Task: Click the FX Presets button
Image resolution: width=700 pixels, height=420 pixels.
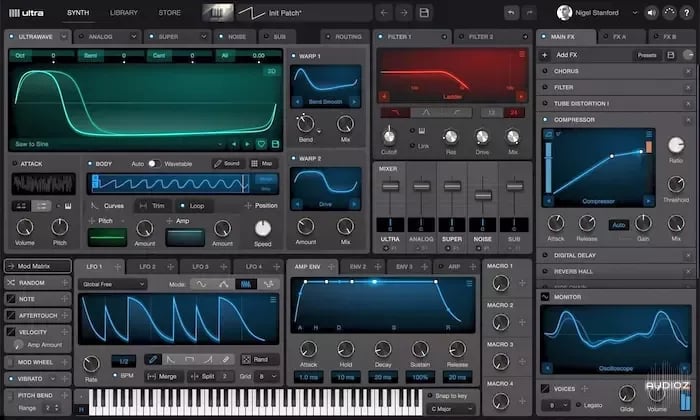Action: click(x=647, y=55)
